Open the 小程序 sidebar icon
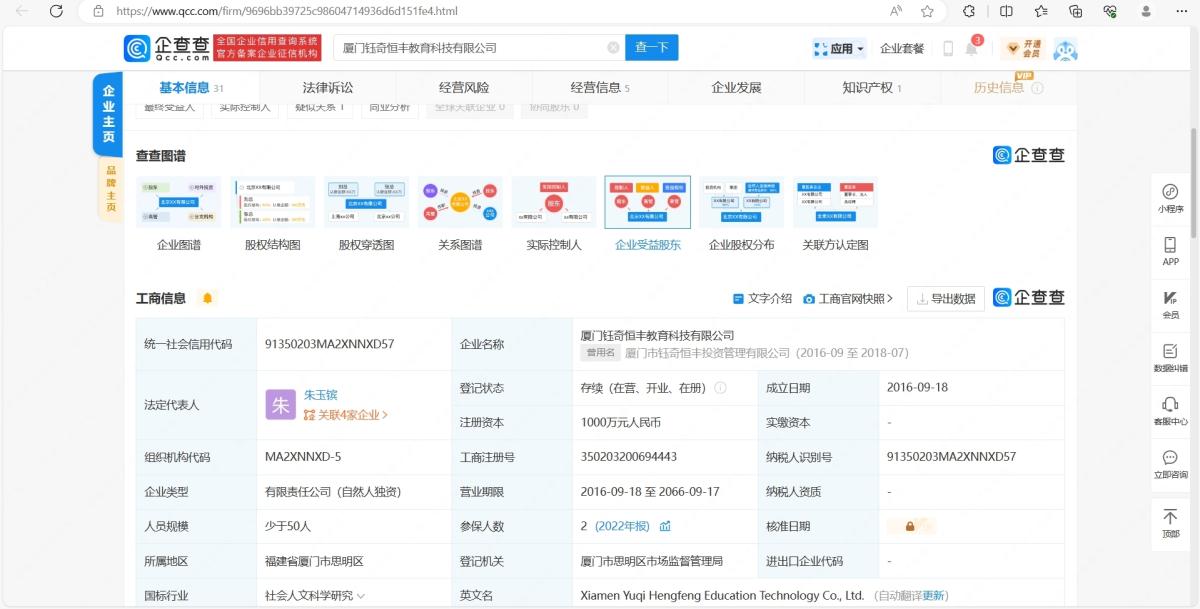Image resolution: width=1200 pixels, height=609 pixels. [x=1170, y=197]
